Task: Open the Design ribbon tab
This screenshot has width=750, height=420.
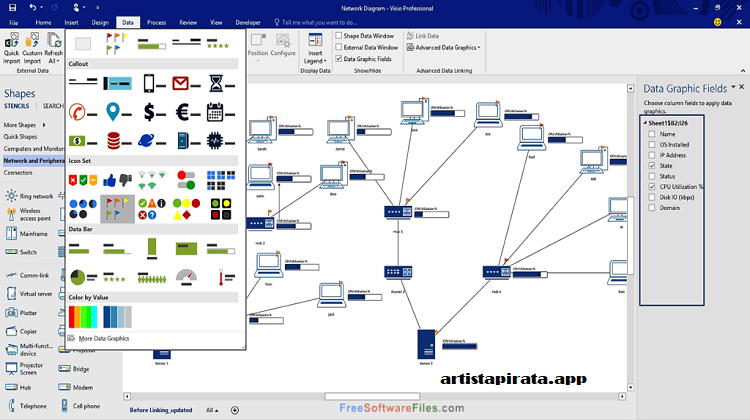Action: (100, 22)
